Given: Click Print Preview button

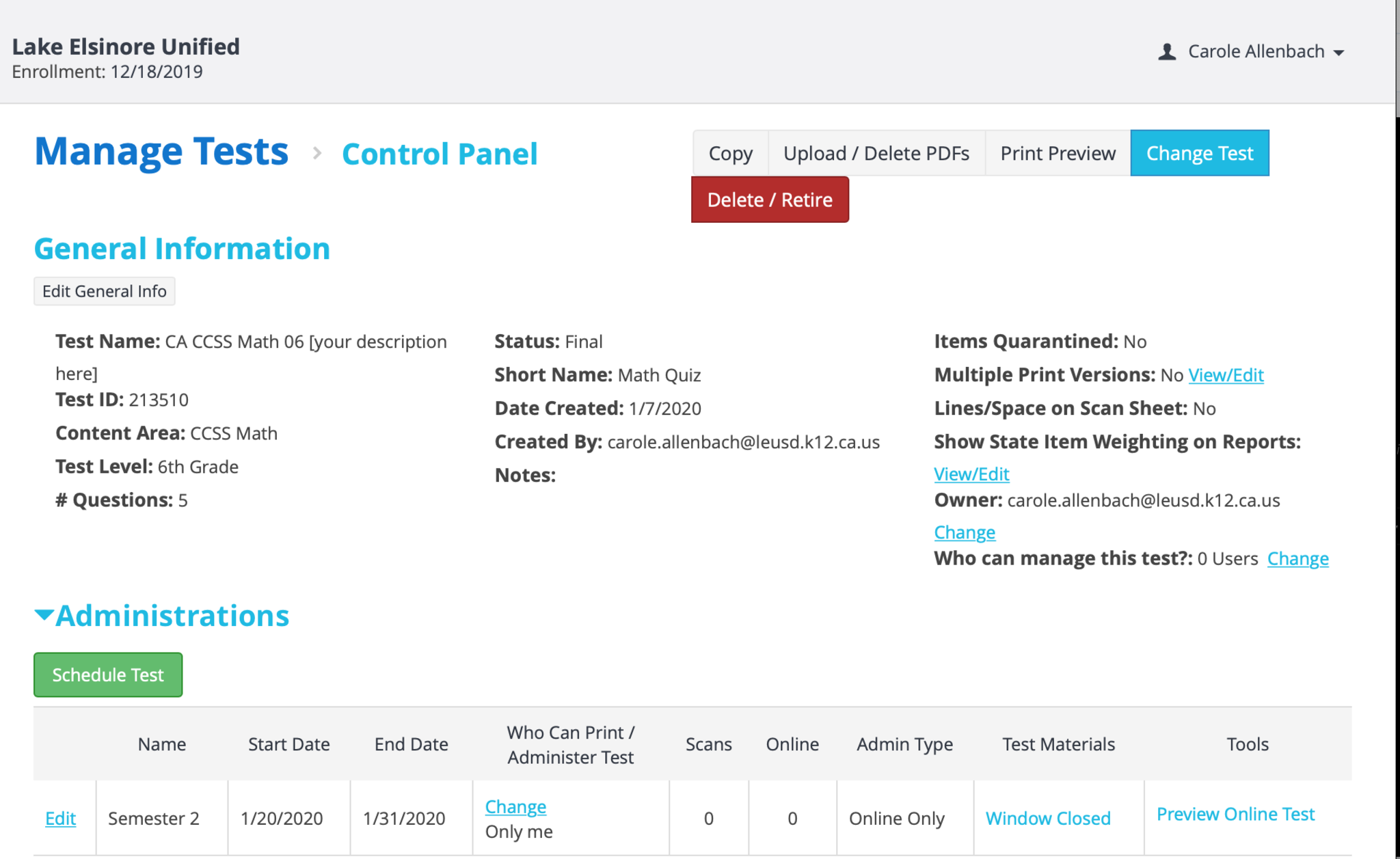Looking at the screenshot, I should click(1058, 153).
